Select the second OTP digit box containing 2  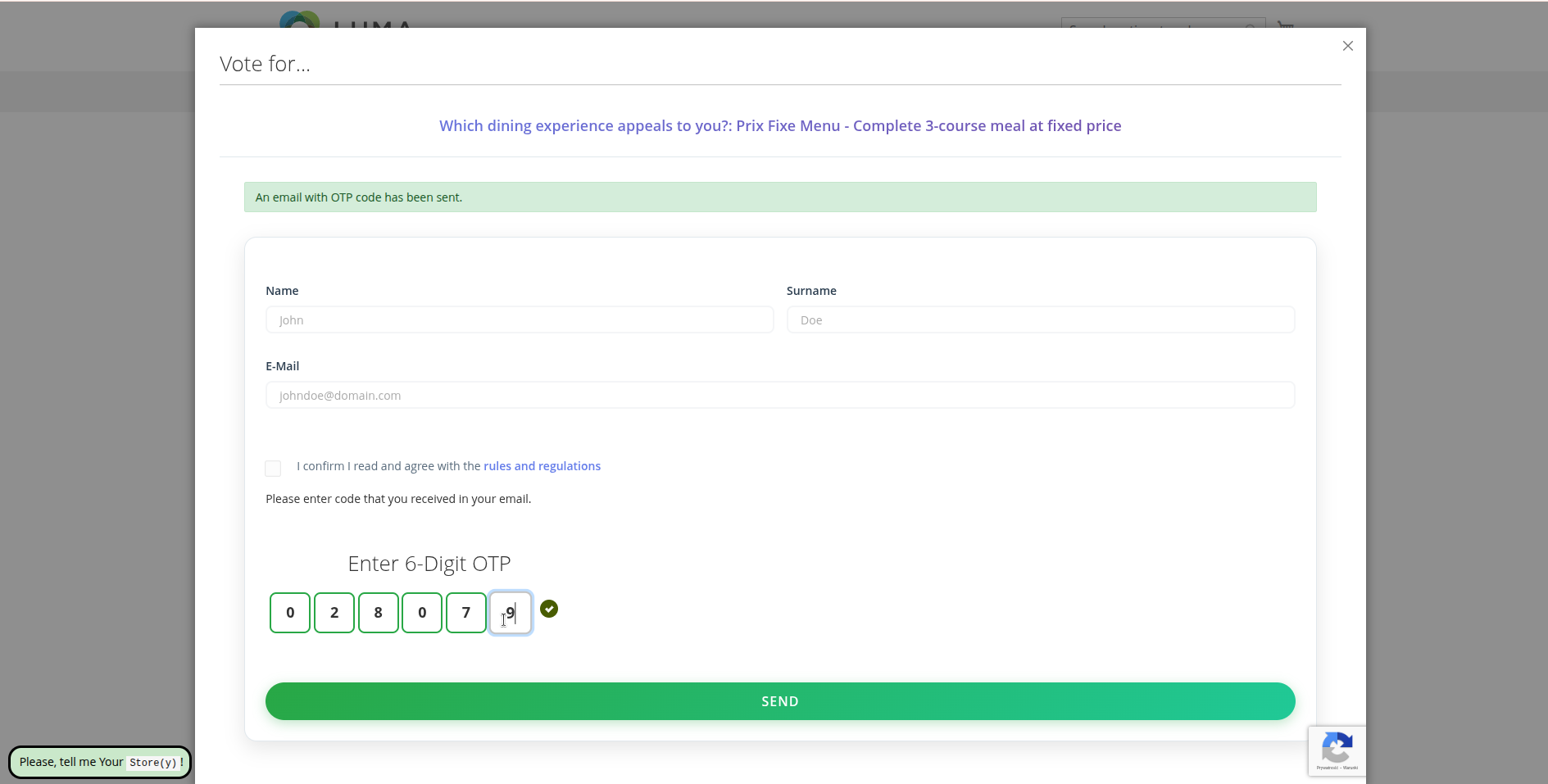(x=334, y=613)
